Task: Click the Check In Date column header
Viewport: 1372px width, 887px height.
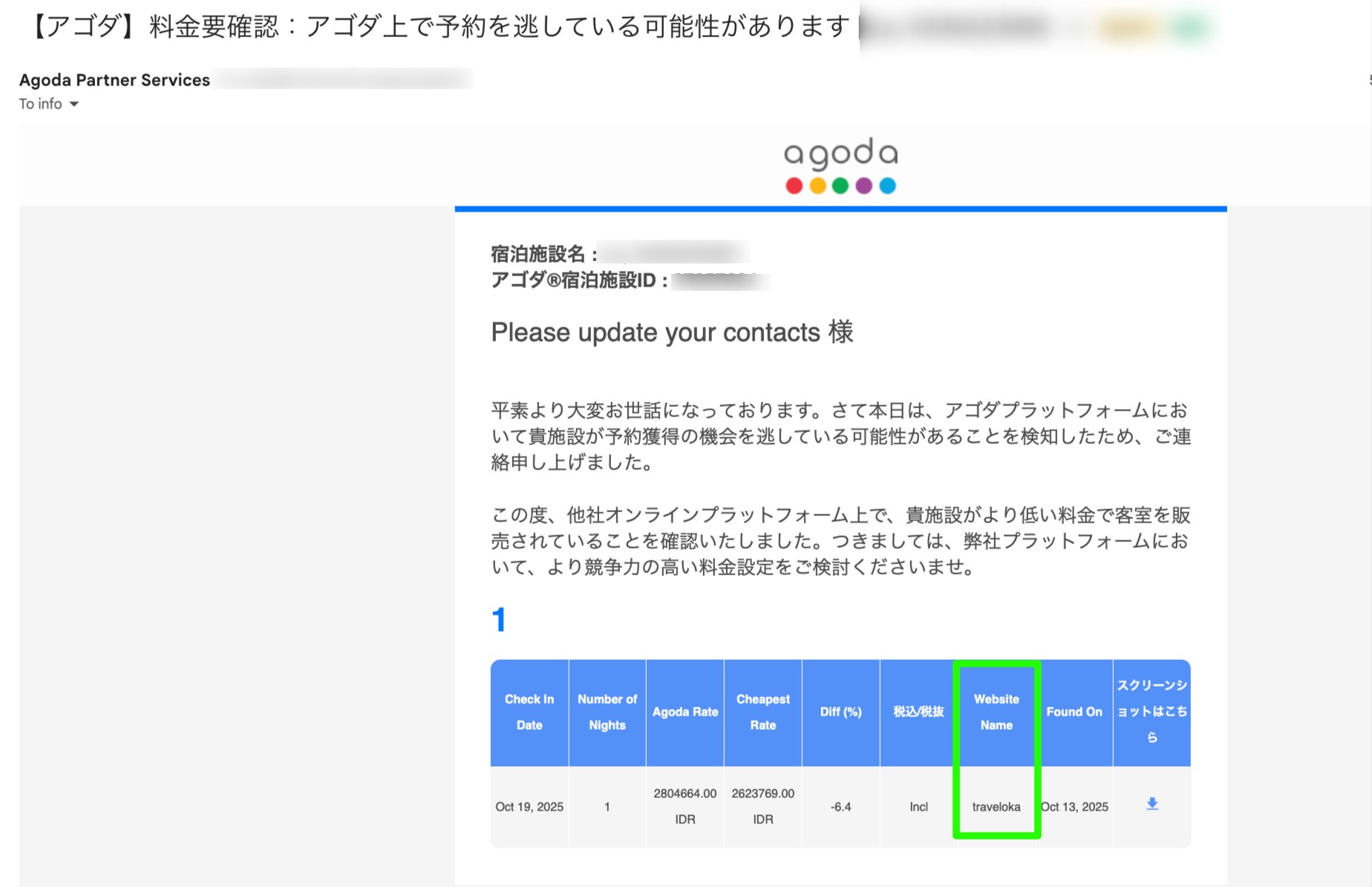Action: (x=529, y=711)
